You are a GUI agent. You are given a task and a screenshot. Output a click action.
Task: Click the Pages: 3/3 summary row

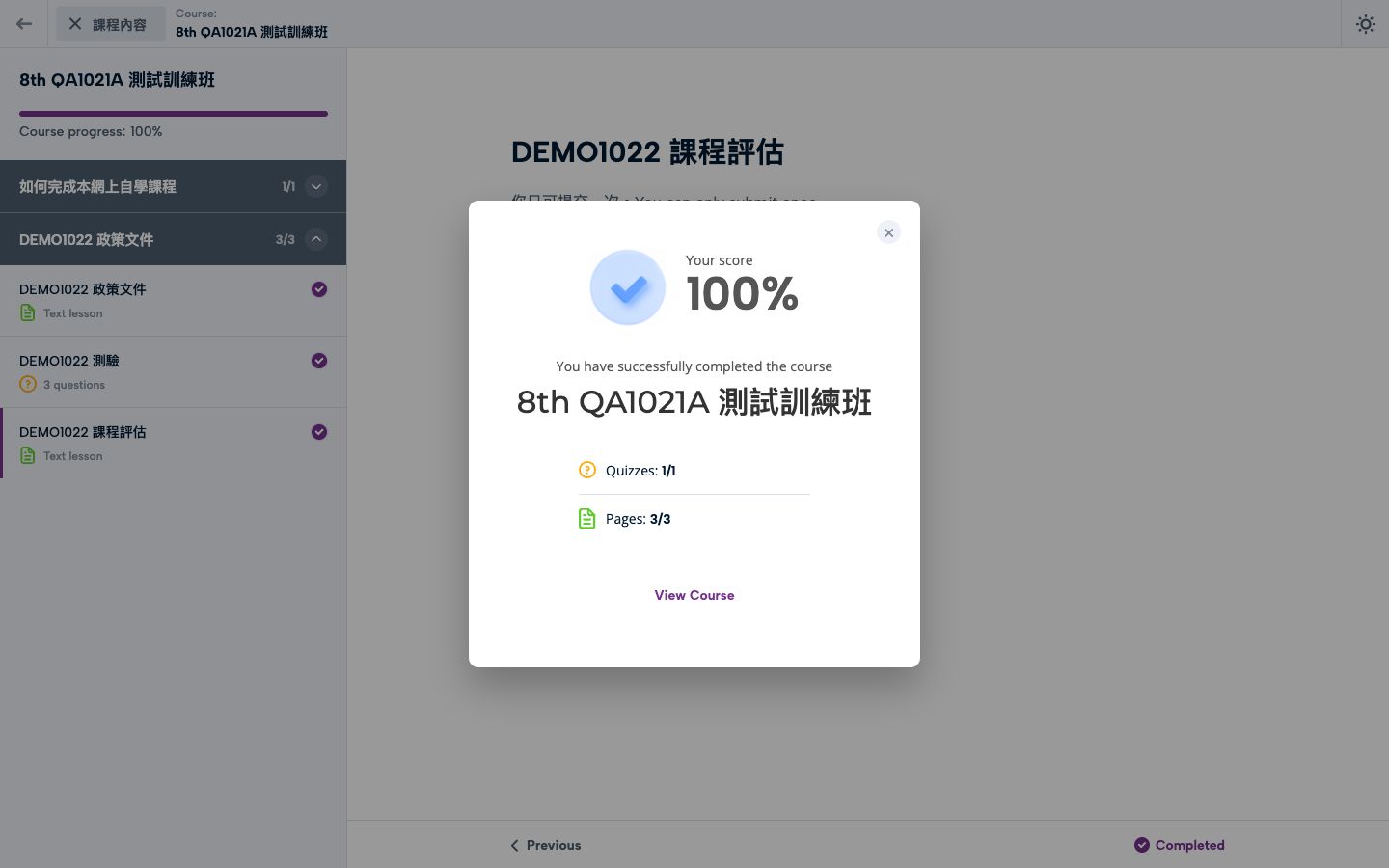pyautogui.click(x=694, y=519)
